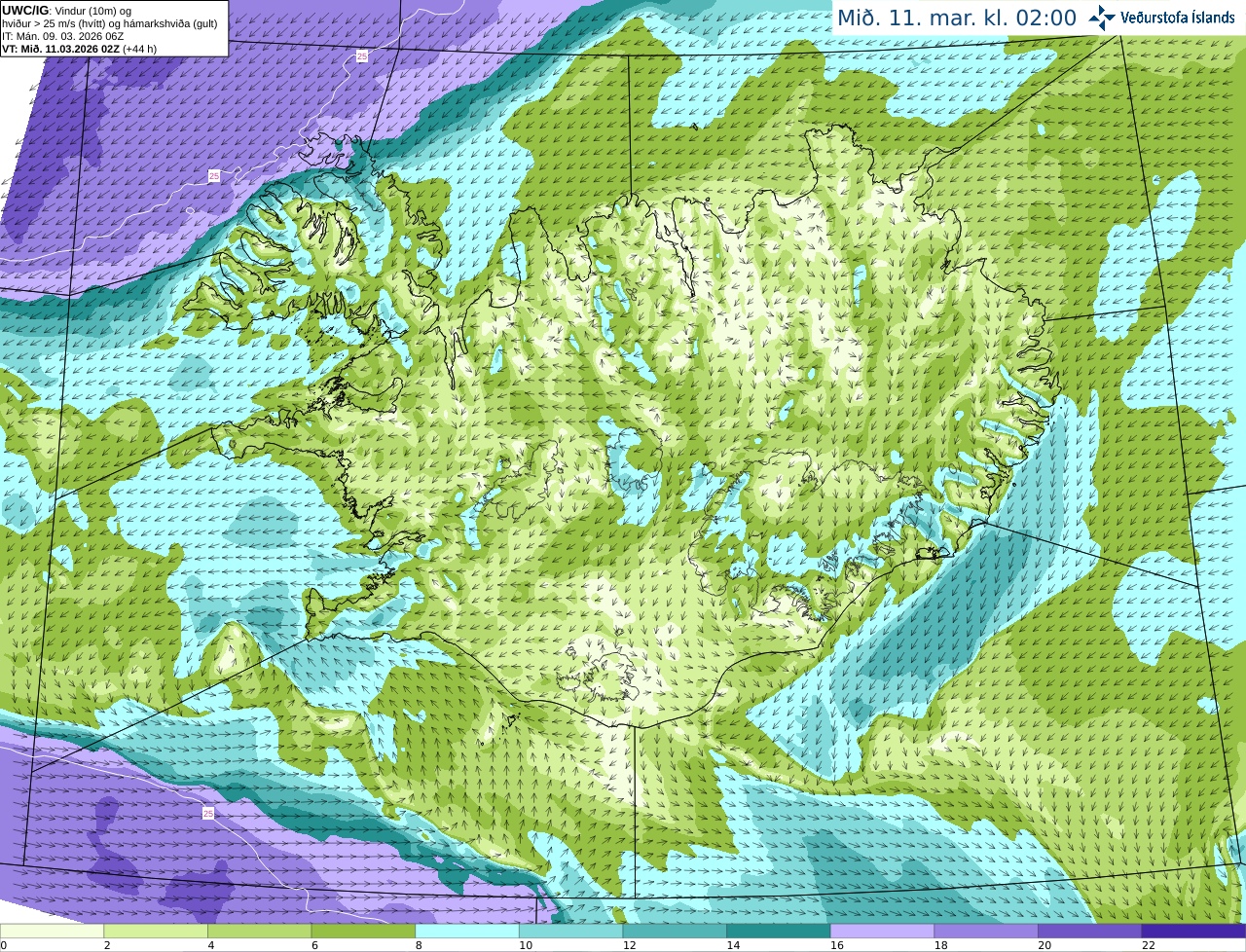Screen dimensions: 1246x952
Task: Click the legend scale value 0
Action: click(4, 945)
